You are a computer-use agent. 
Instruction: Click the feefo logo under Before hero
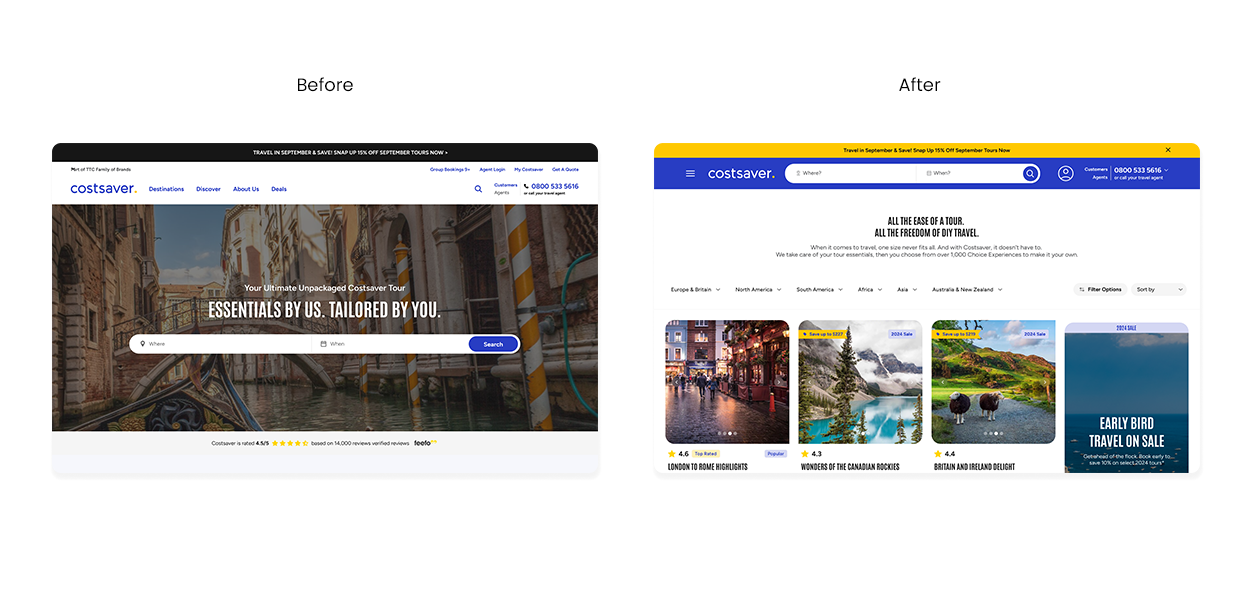(425, 442)
